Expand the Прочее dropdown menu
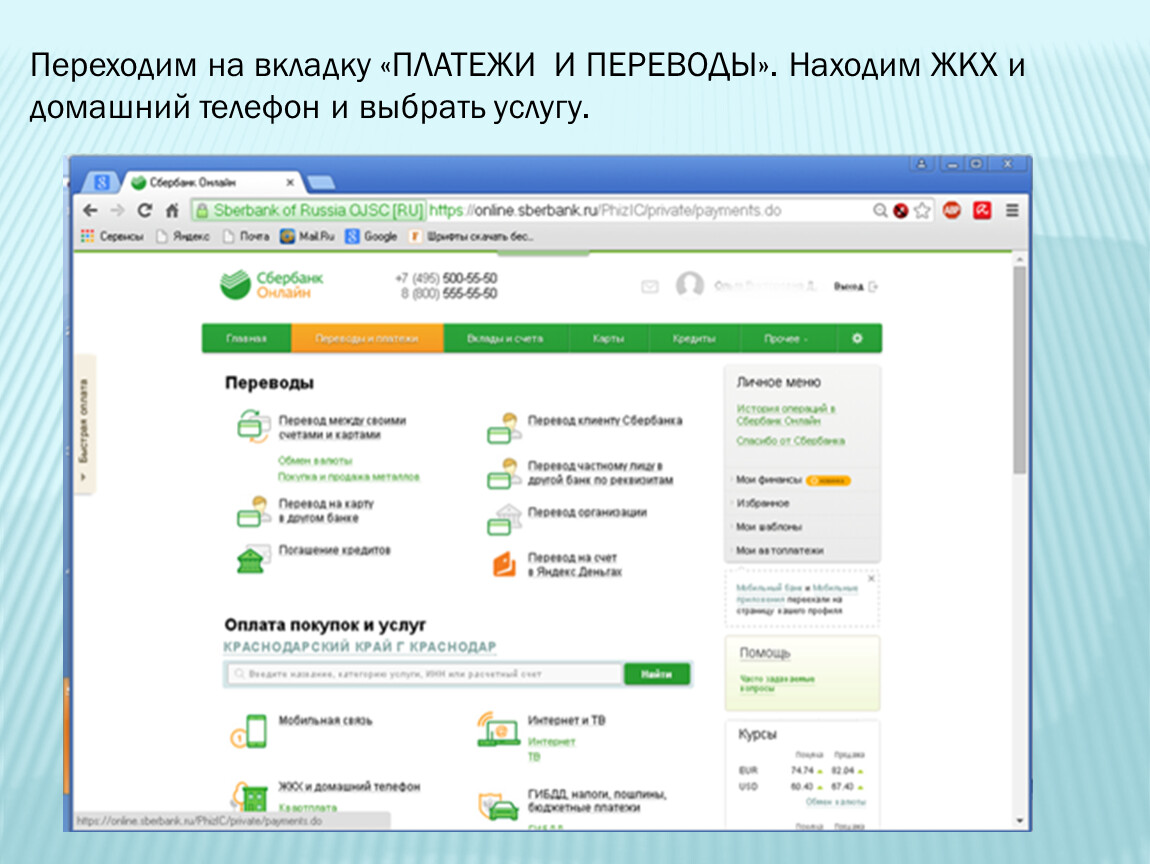This screenshot has width=1150, height=864. tap(786, 339)
